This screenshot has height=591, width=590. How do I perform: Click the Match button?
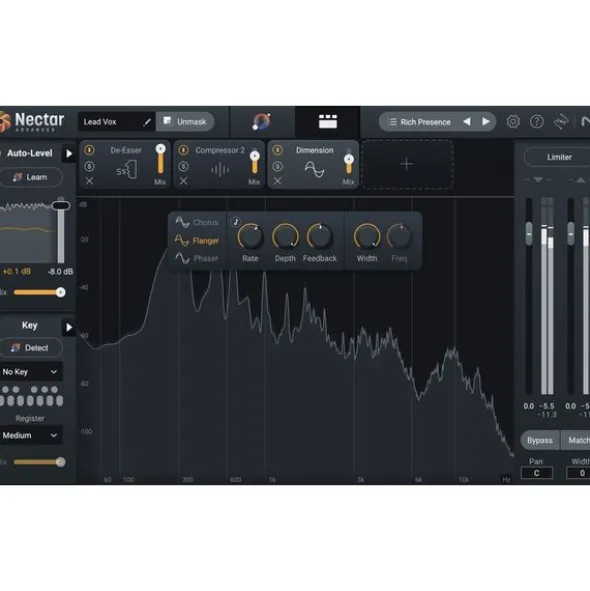coord(576,440)
